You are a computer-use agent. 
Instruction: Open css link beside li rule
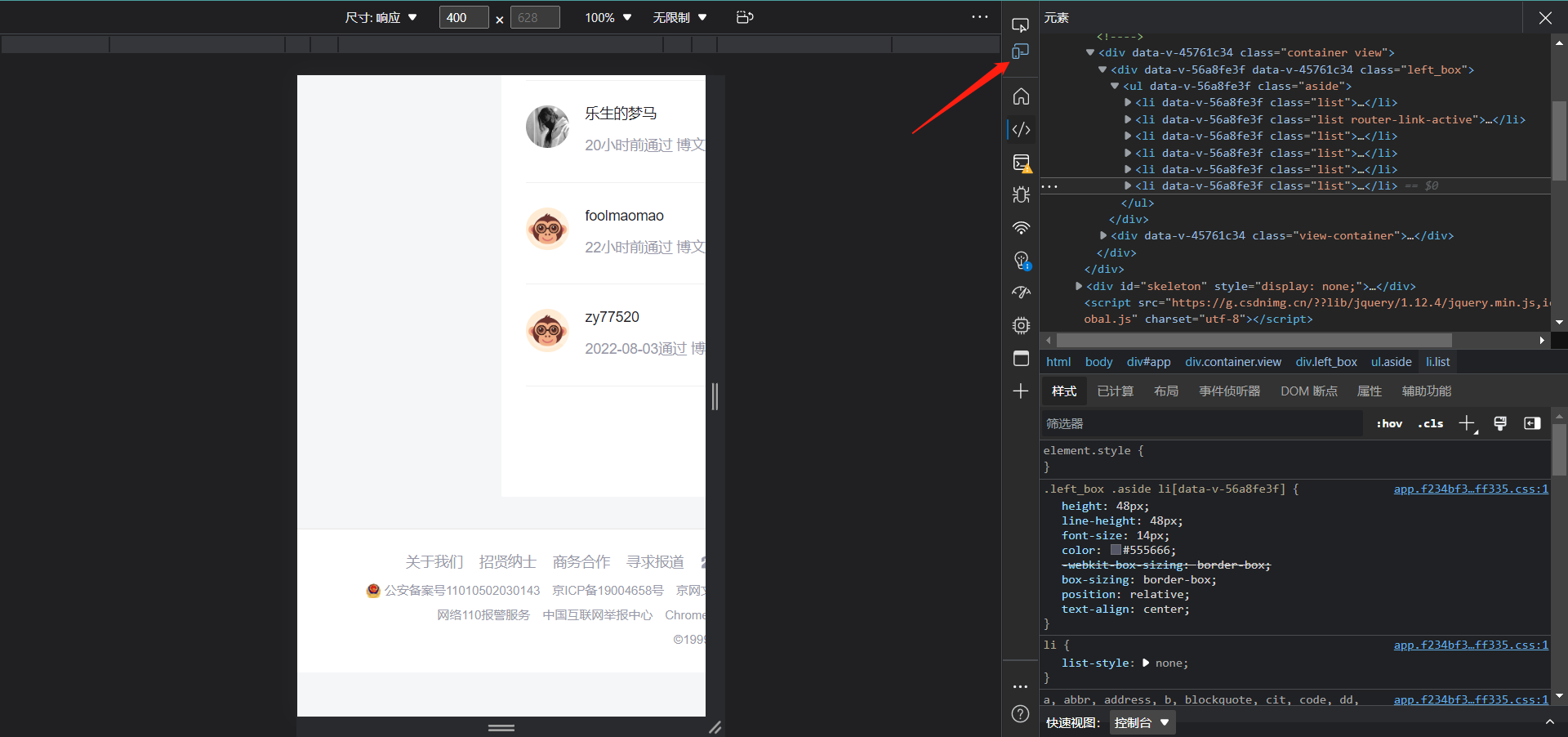(1471, 645)
